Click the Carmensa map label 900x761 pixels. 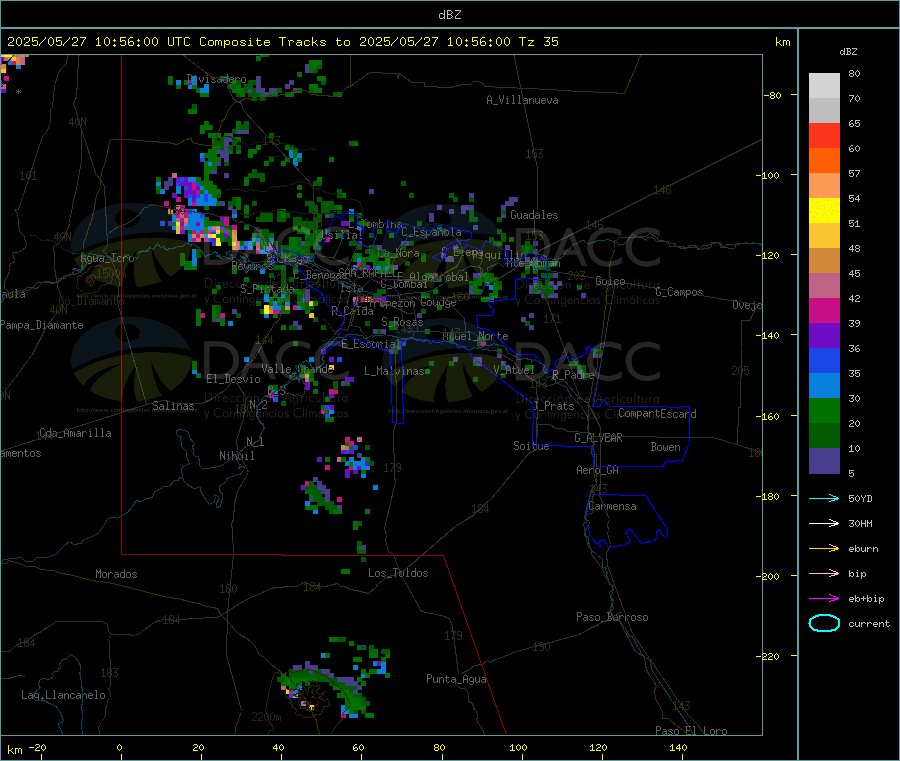[612, 507]
